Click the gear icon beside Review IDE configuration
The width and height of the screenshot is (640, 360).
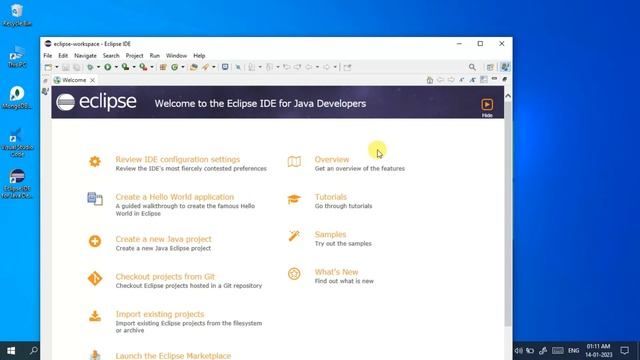coord(95,161)
